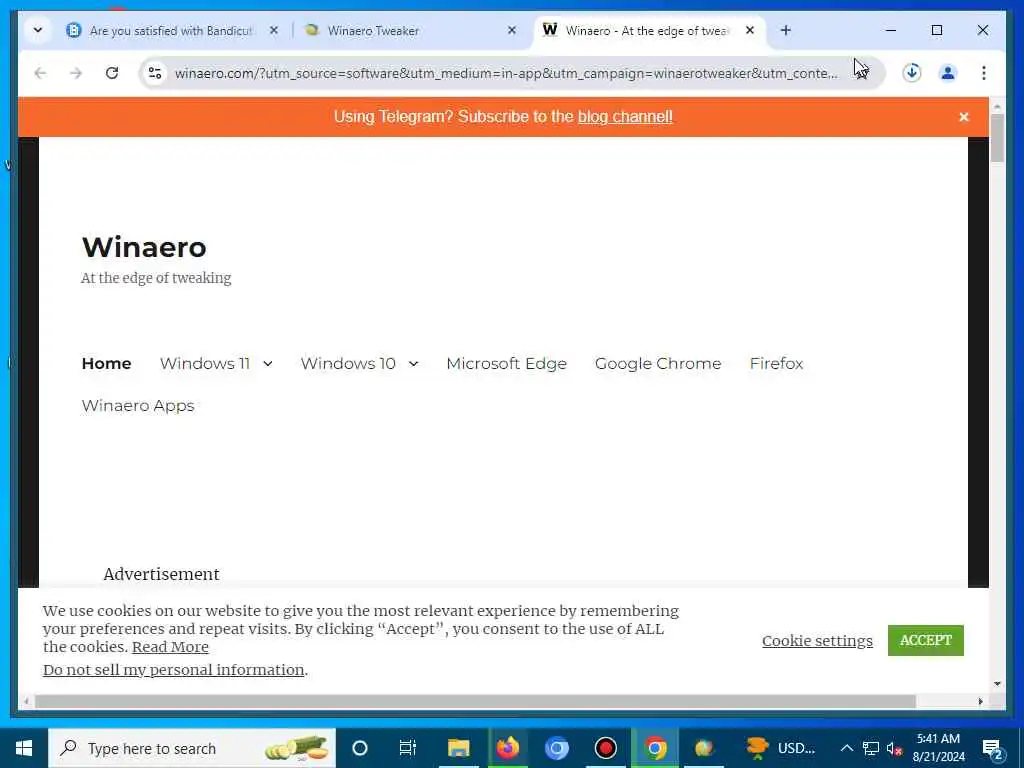
Task: Click the Winaero site title
Action: pos(144,247)
